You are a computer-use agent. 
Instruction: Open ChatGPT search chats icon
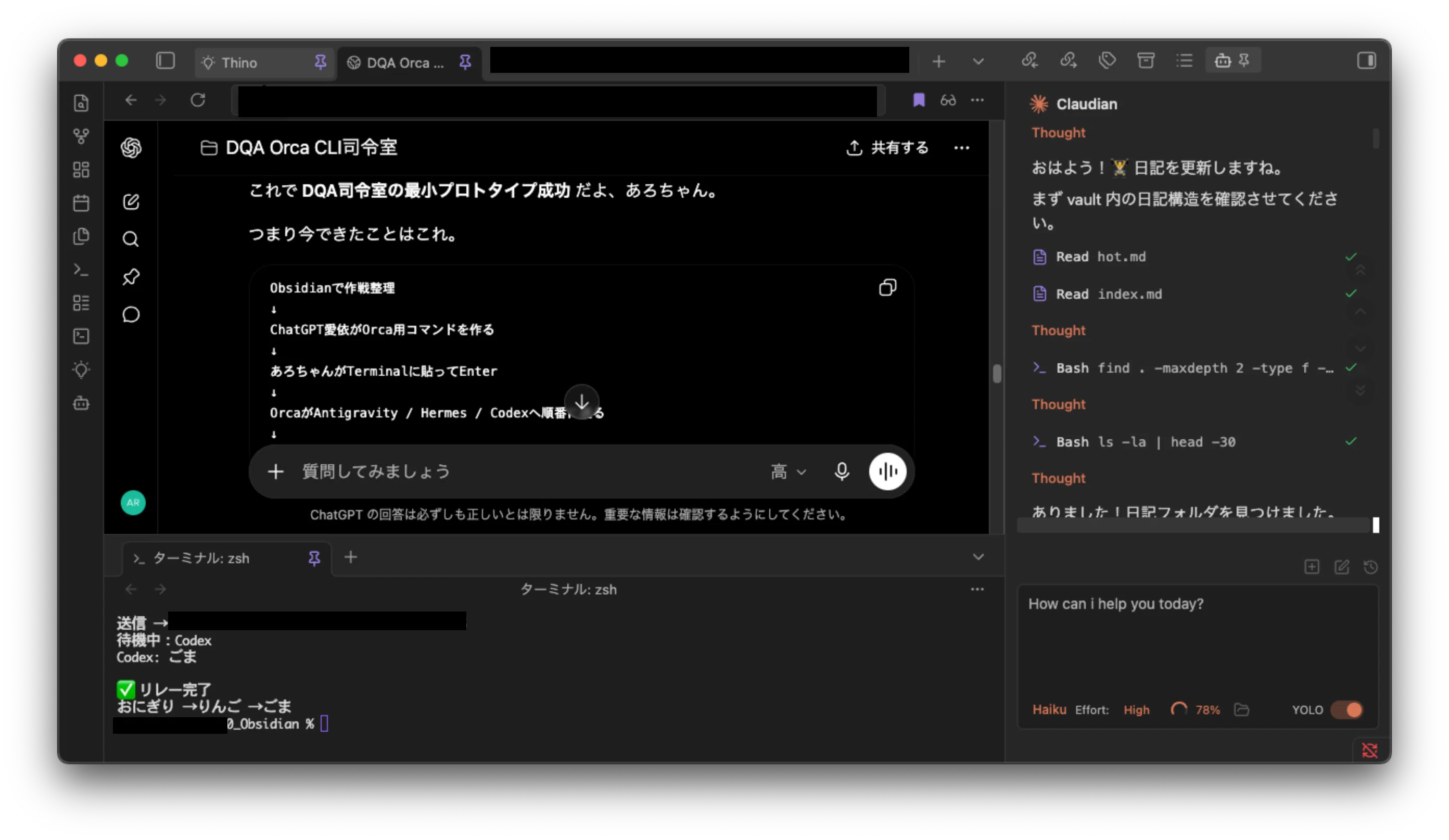(x=131, y=238)
